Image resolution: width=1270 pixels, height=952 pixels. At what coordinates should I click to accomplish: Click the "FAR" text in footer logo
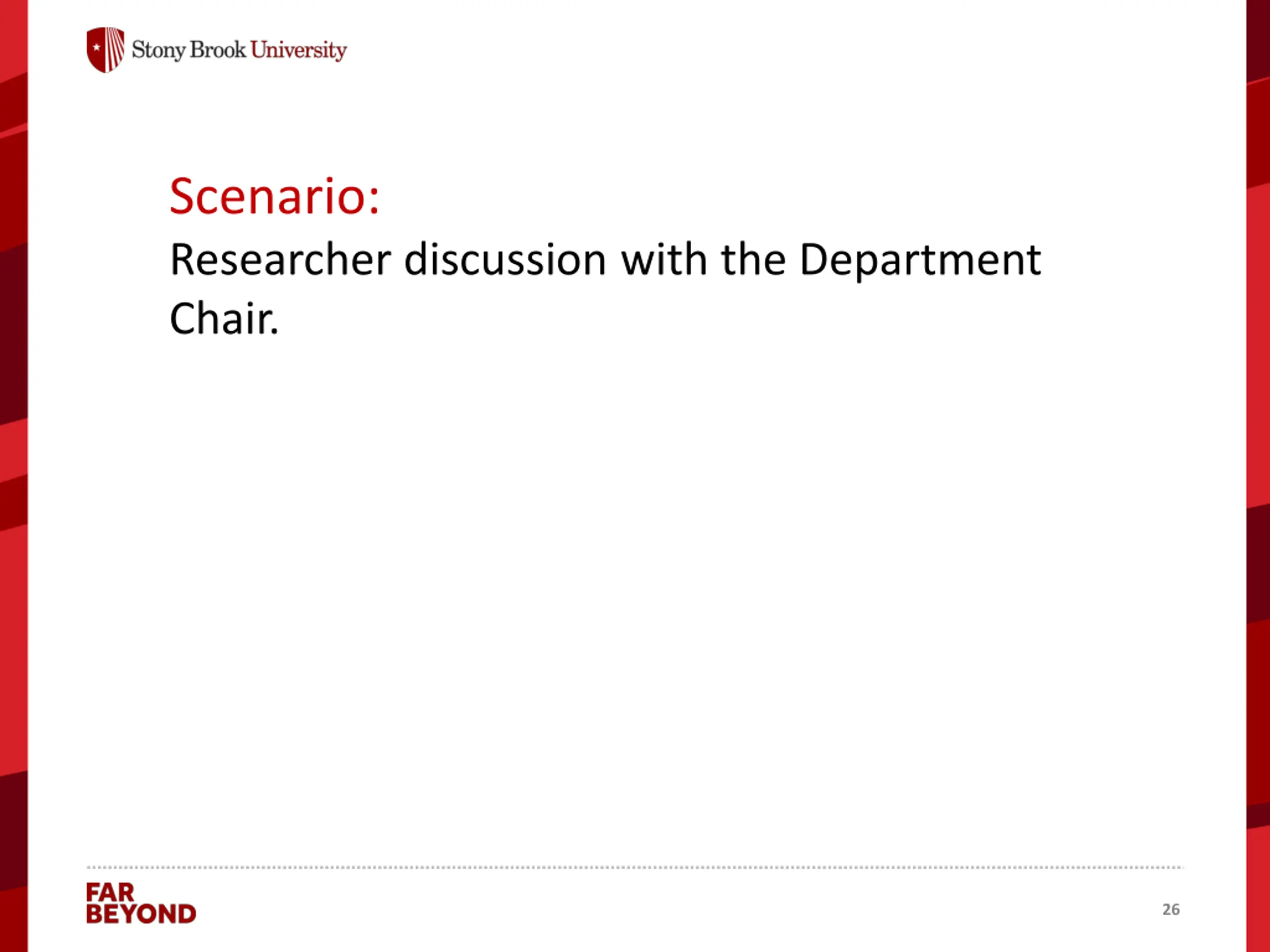tap(110, 893)
